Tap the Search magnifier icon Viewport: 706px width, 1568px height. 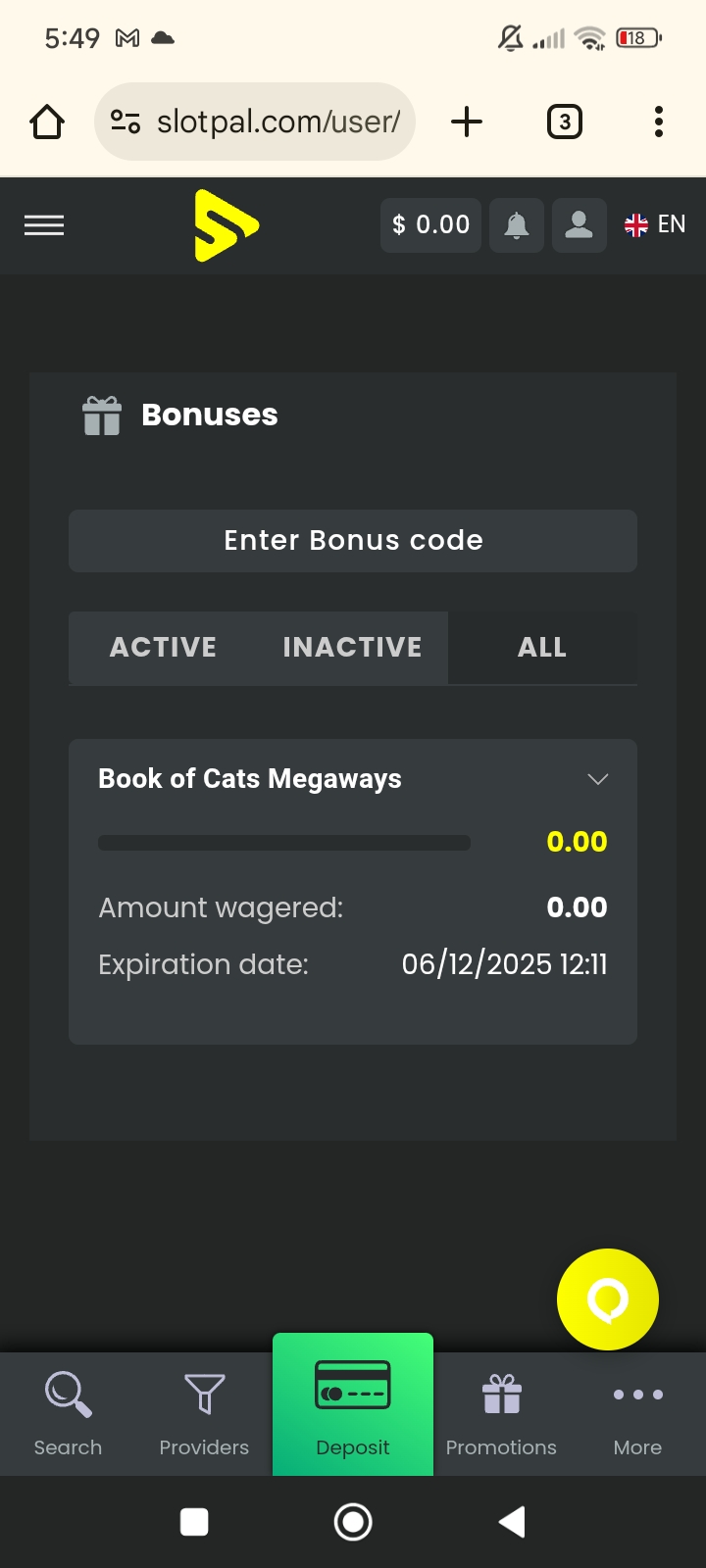pyautogui.click(x=68, y=1394)
